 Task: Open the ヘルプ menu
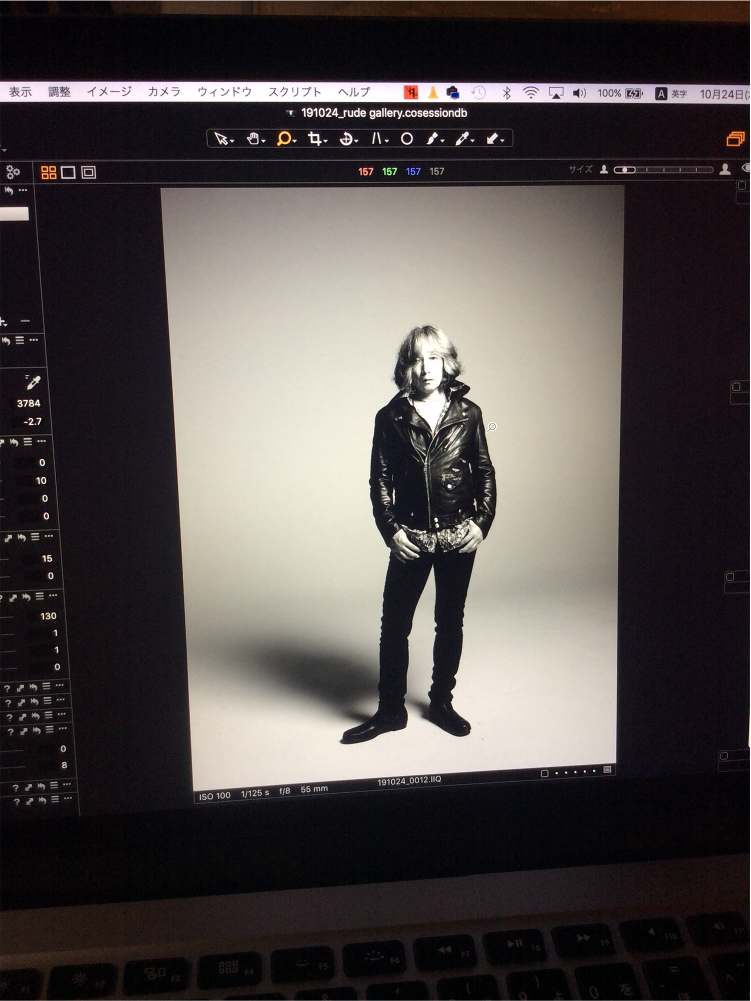pyautogui.click(x=354, y=92)
